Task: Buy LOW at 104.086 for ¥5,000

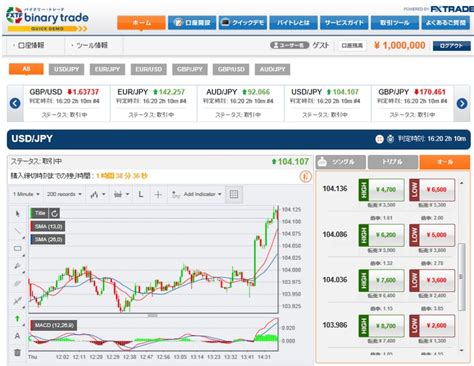Action: click(432, 235)
